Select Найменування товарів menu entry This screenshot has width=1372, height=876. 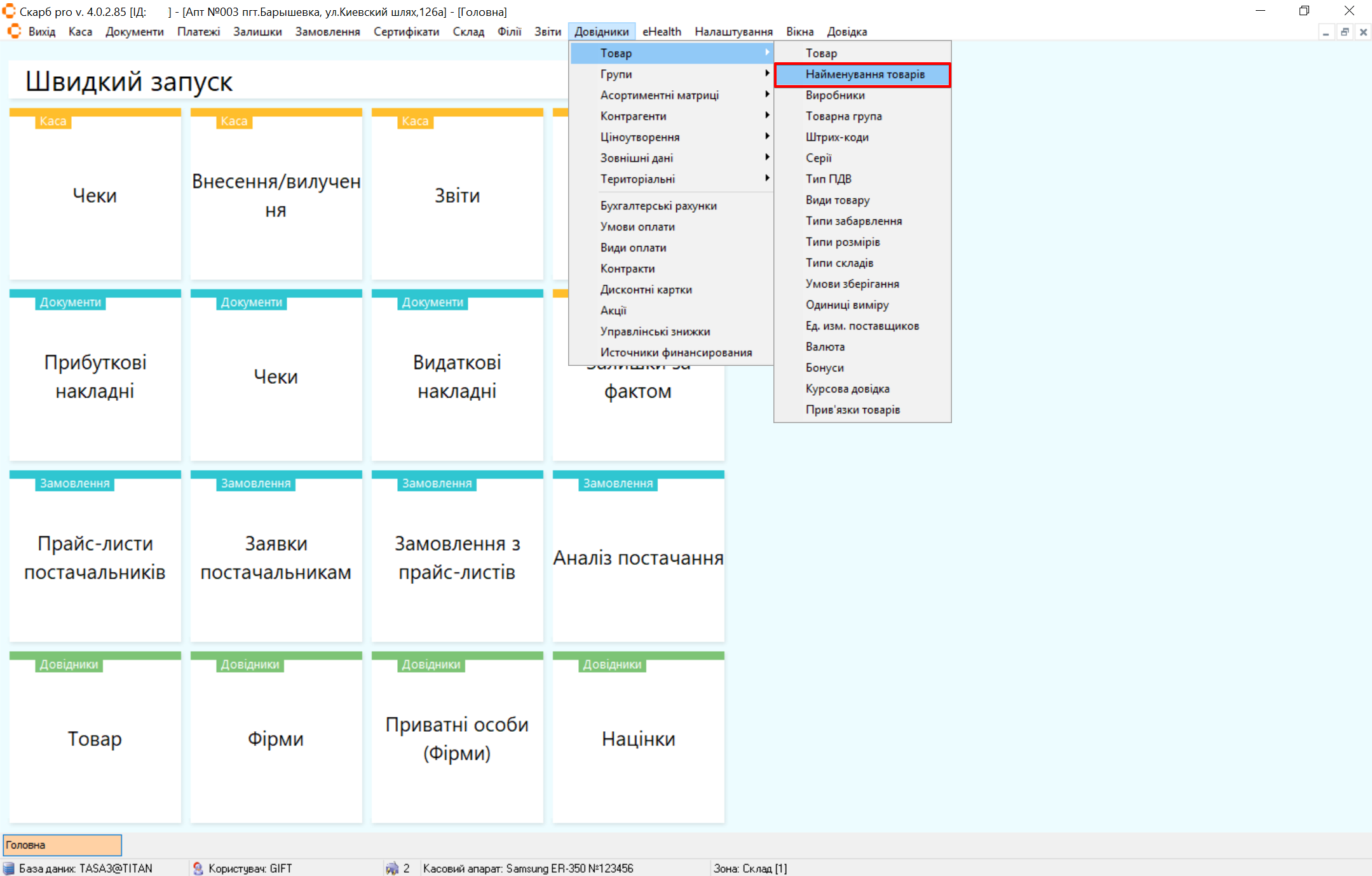864,74
